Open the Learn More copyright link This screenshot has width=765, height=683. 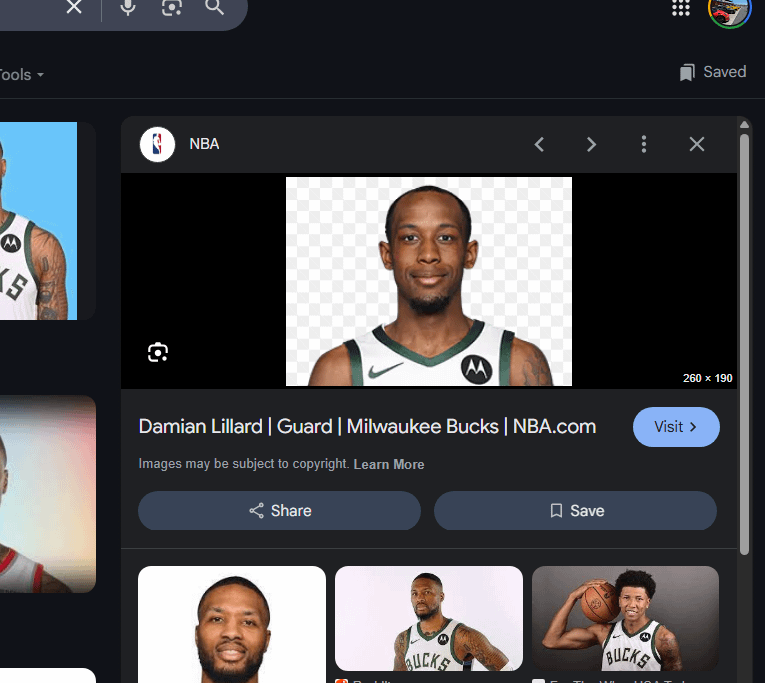coord(389,464)
